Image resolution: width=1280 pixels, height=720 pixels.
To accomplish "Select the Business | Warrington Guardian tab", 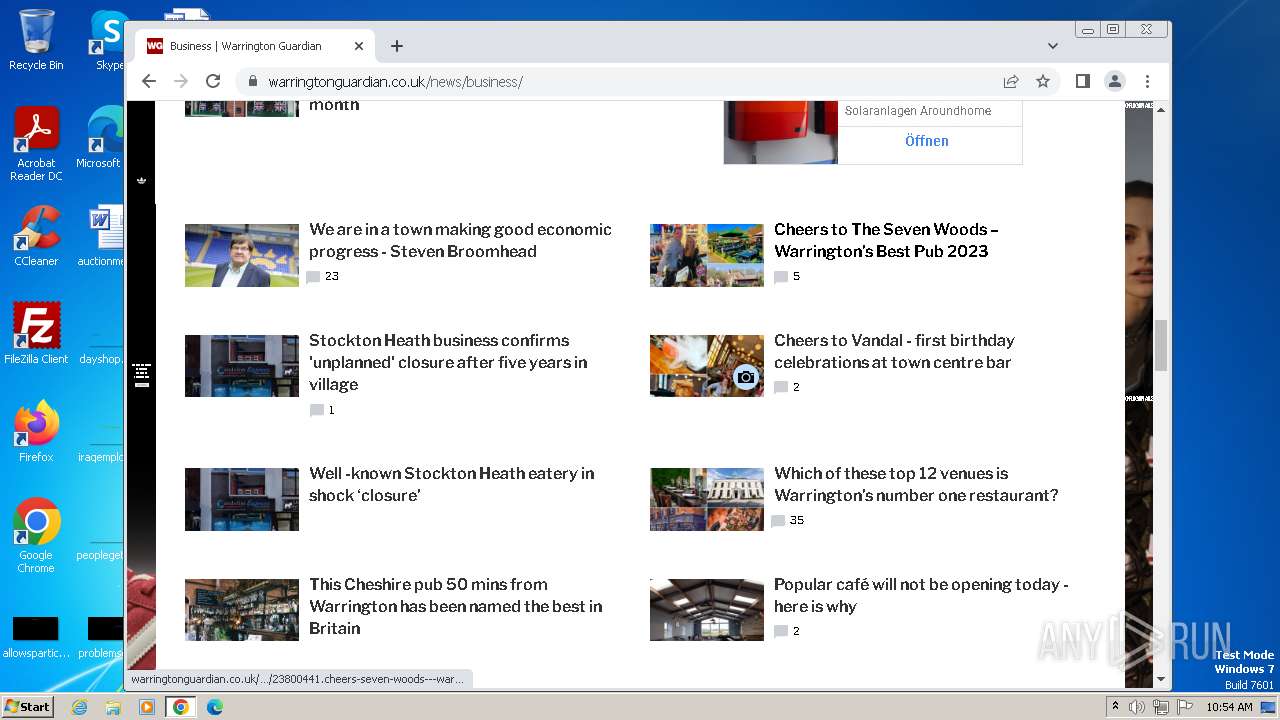I will (255, 46).
